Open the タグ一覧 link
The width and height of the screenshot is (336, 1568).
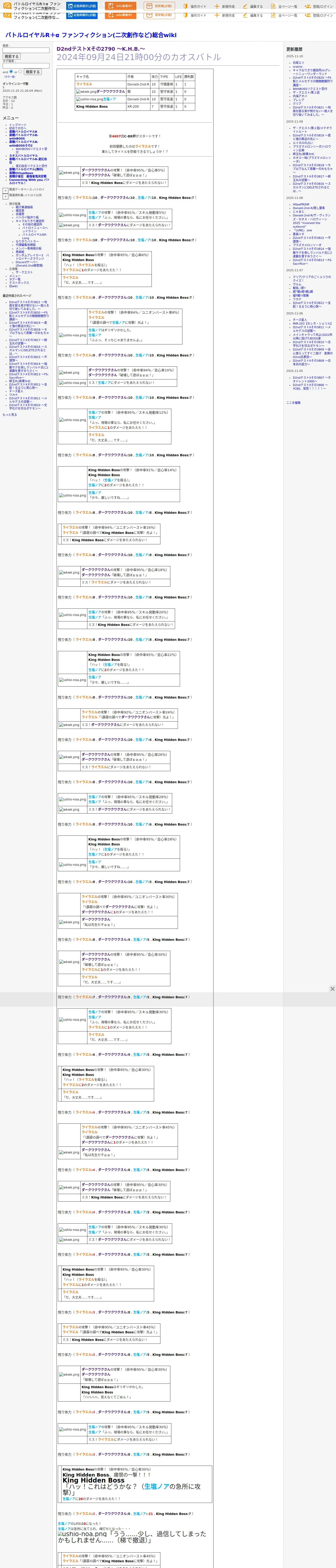pyautogui.click(x=10, y=77)
